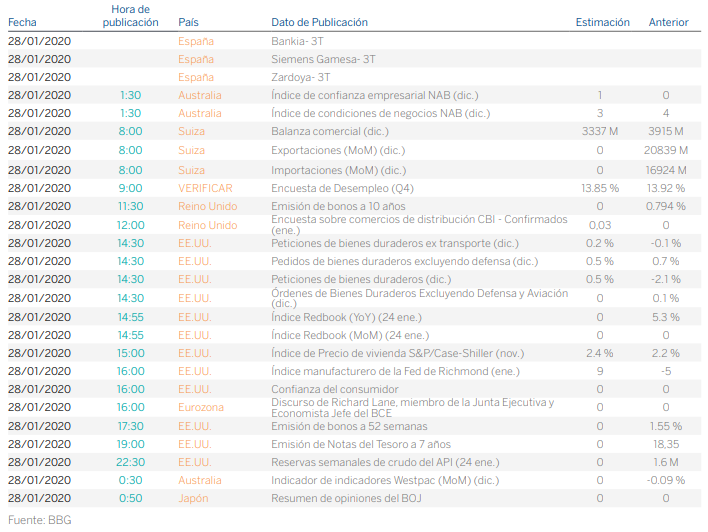Click the Eurozona country label
This screenshot has height=532, width=708.
202,407
